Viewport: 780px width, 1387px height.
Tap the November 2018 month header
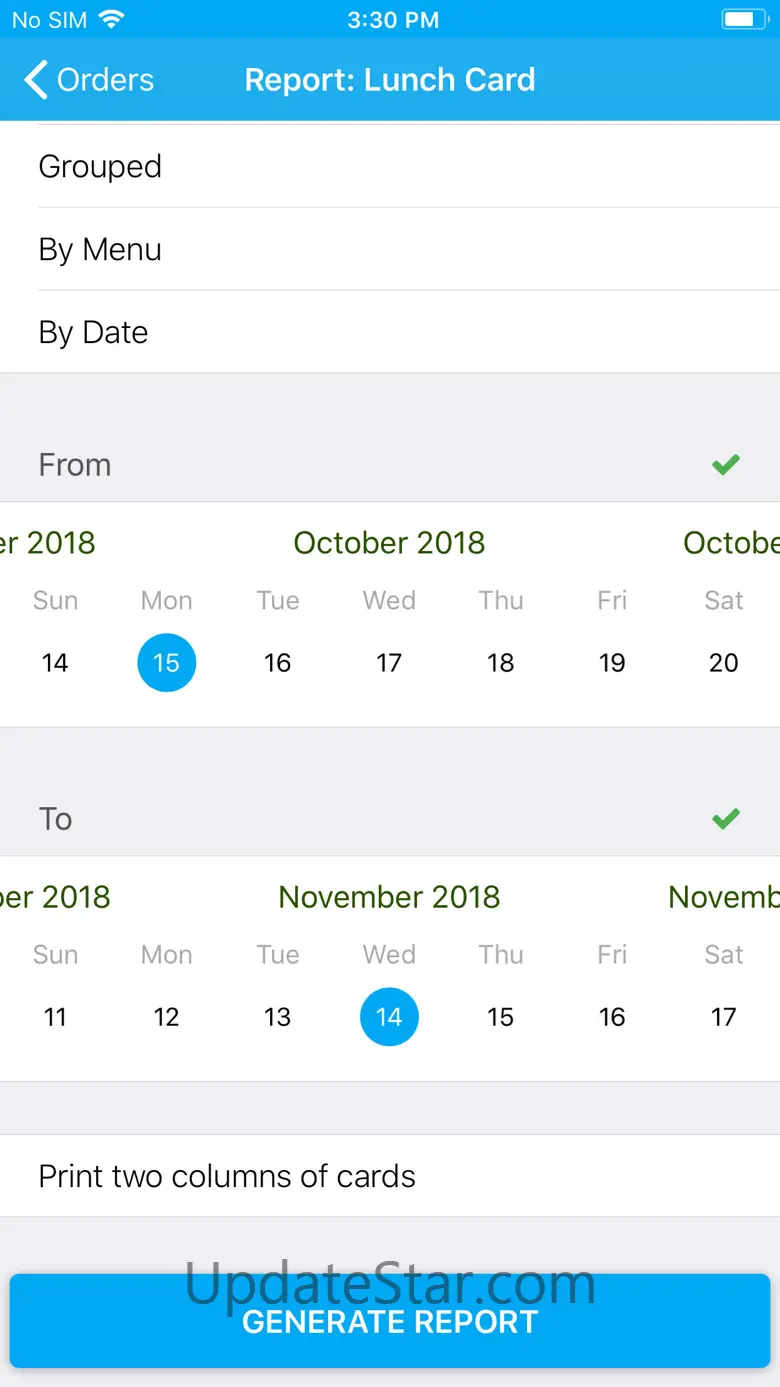coord(389,897)
